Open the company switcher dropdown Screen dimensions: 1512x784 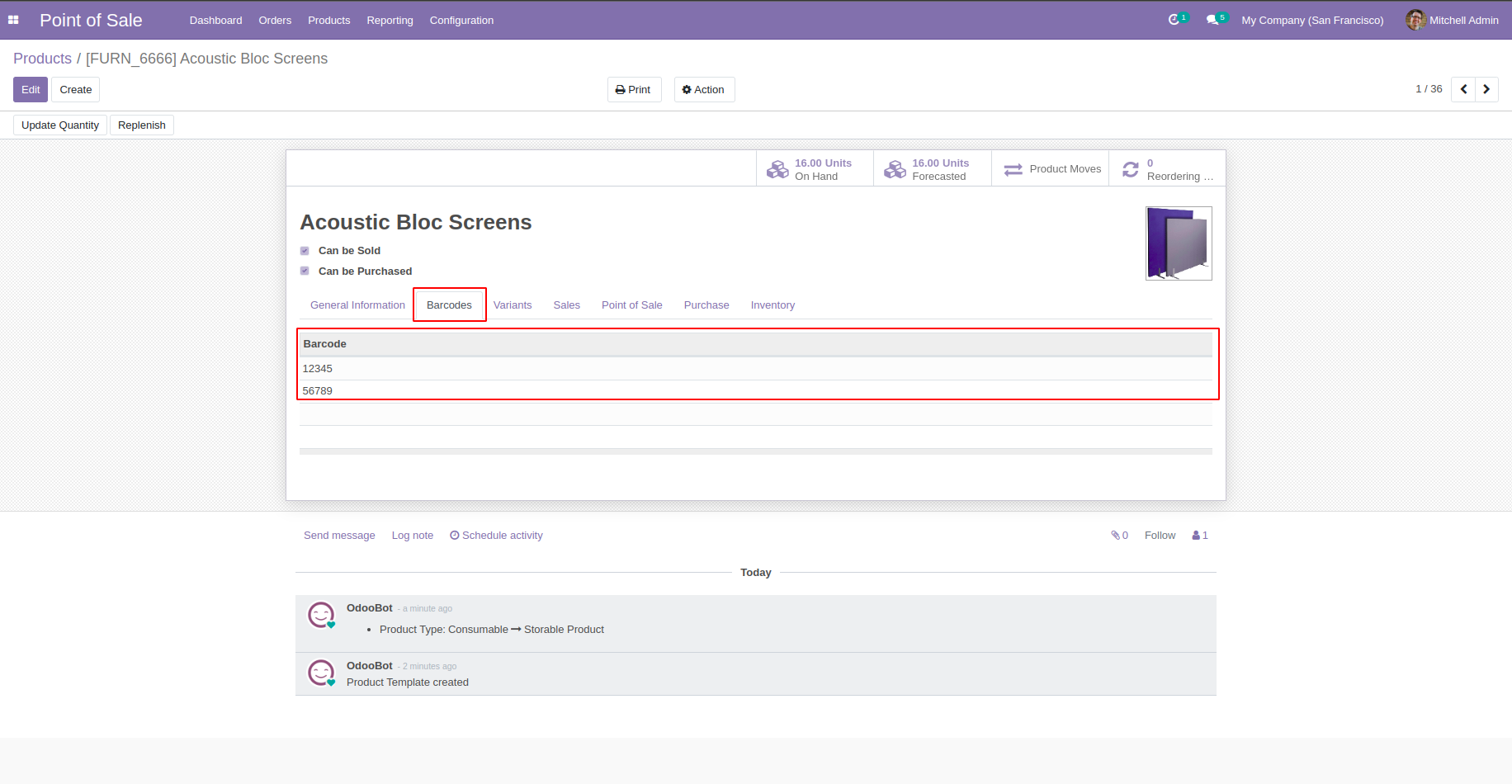[x=1312, y=21]
